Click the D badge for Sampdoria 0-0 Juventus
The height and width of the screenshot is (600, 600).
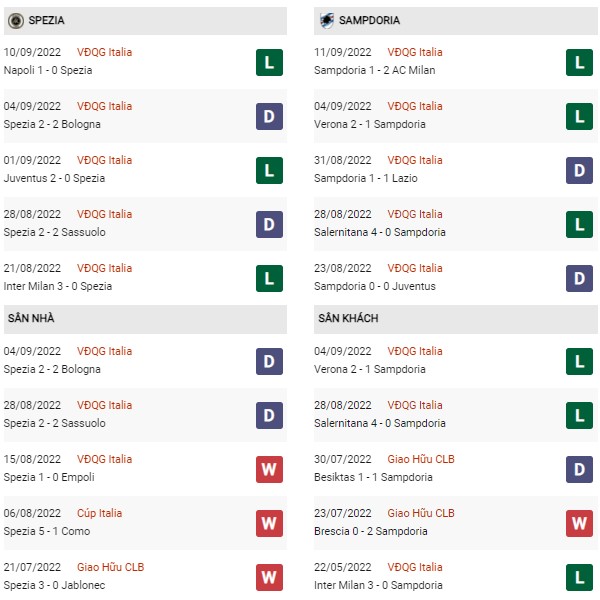[x=579, y=278]
